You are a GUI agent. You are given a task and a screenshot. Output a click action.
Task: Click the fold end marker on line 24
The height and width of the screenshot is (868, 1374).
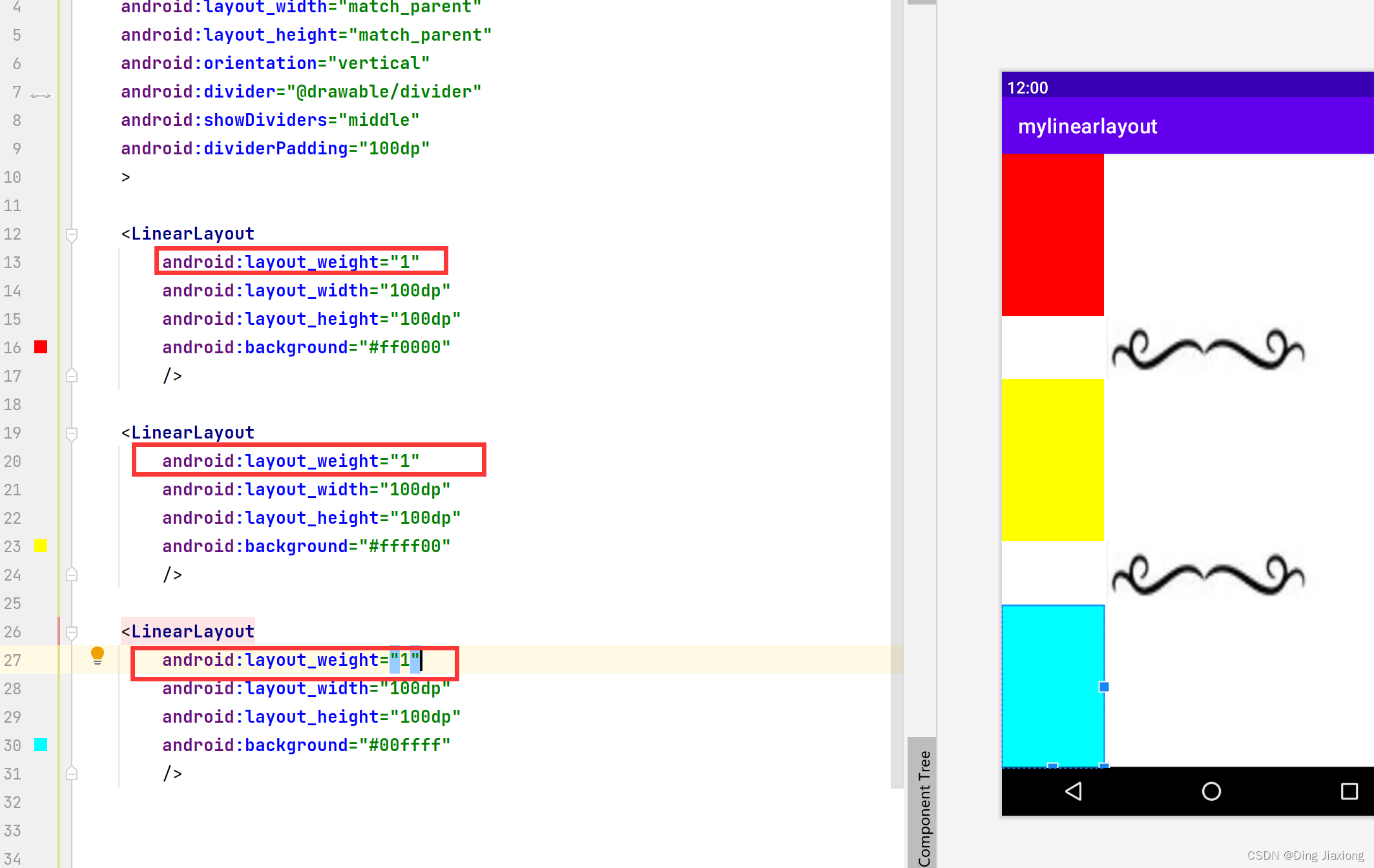click(x=72, y=574)
